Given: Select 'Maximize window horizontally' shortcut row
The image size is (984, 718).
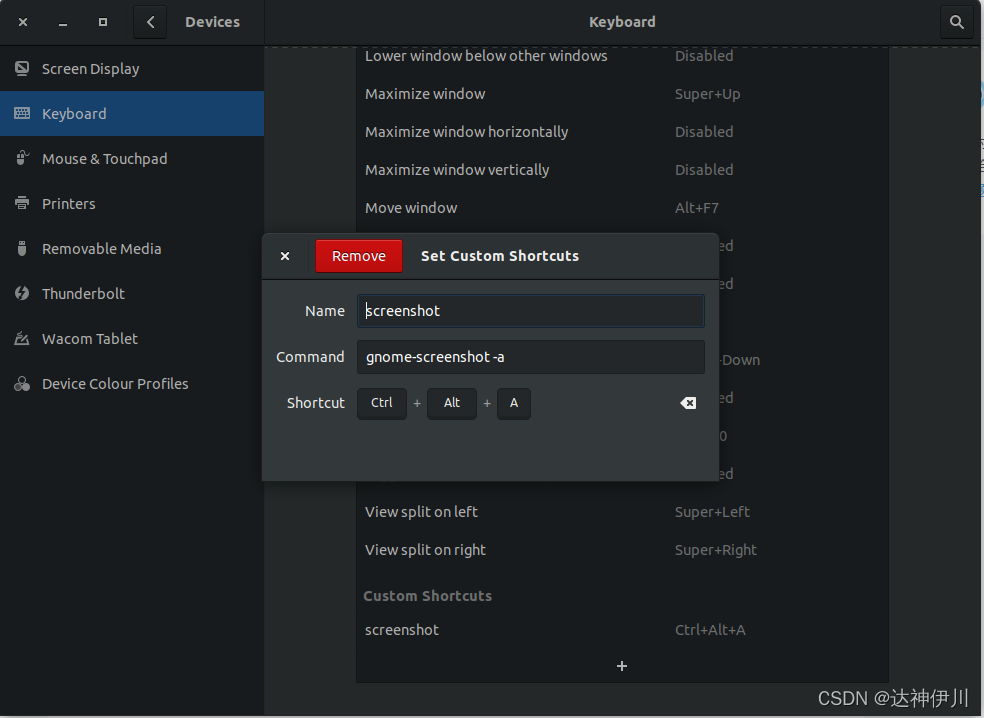Looking at the screenshot, I should pos(622,132).
